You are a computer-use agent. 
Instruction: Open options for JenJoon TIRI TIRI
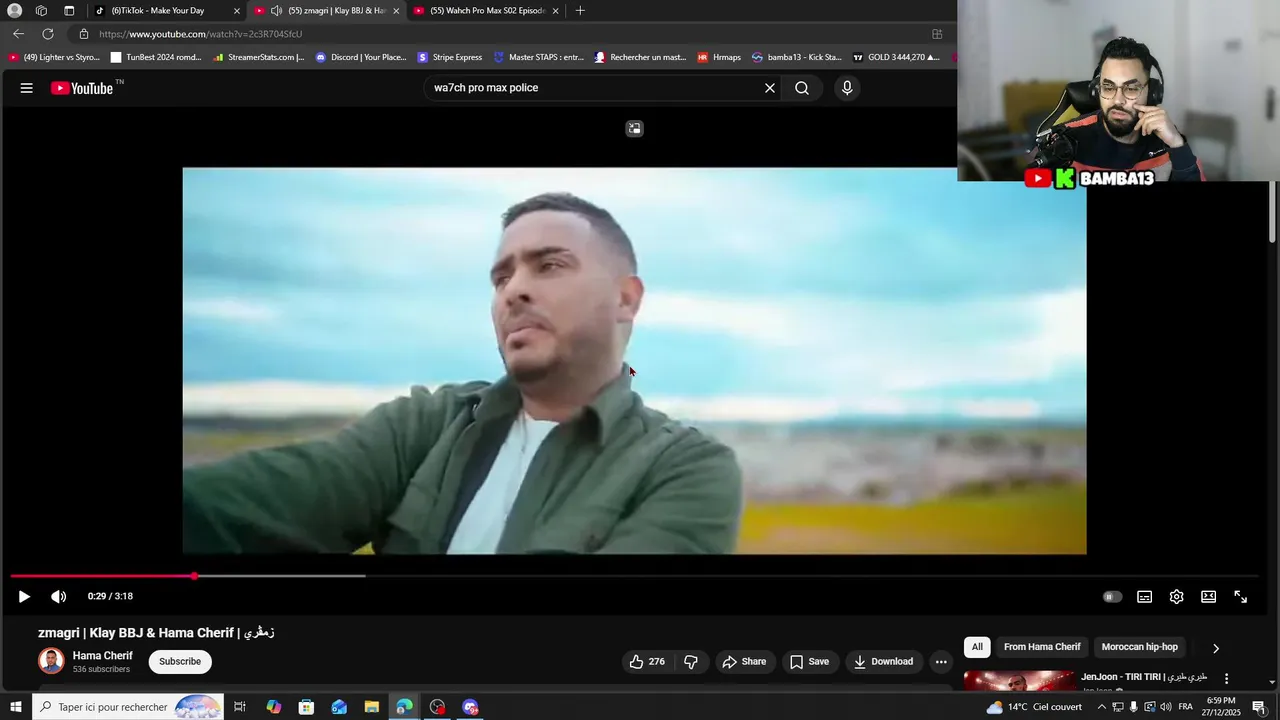click(1227, 679)
